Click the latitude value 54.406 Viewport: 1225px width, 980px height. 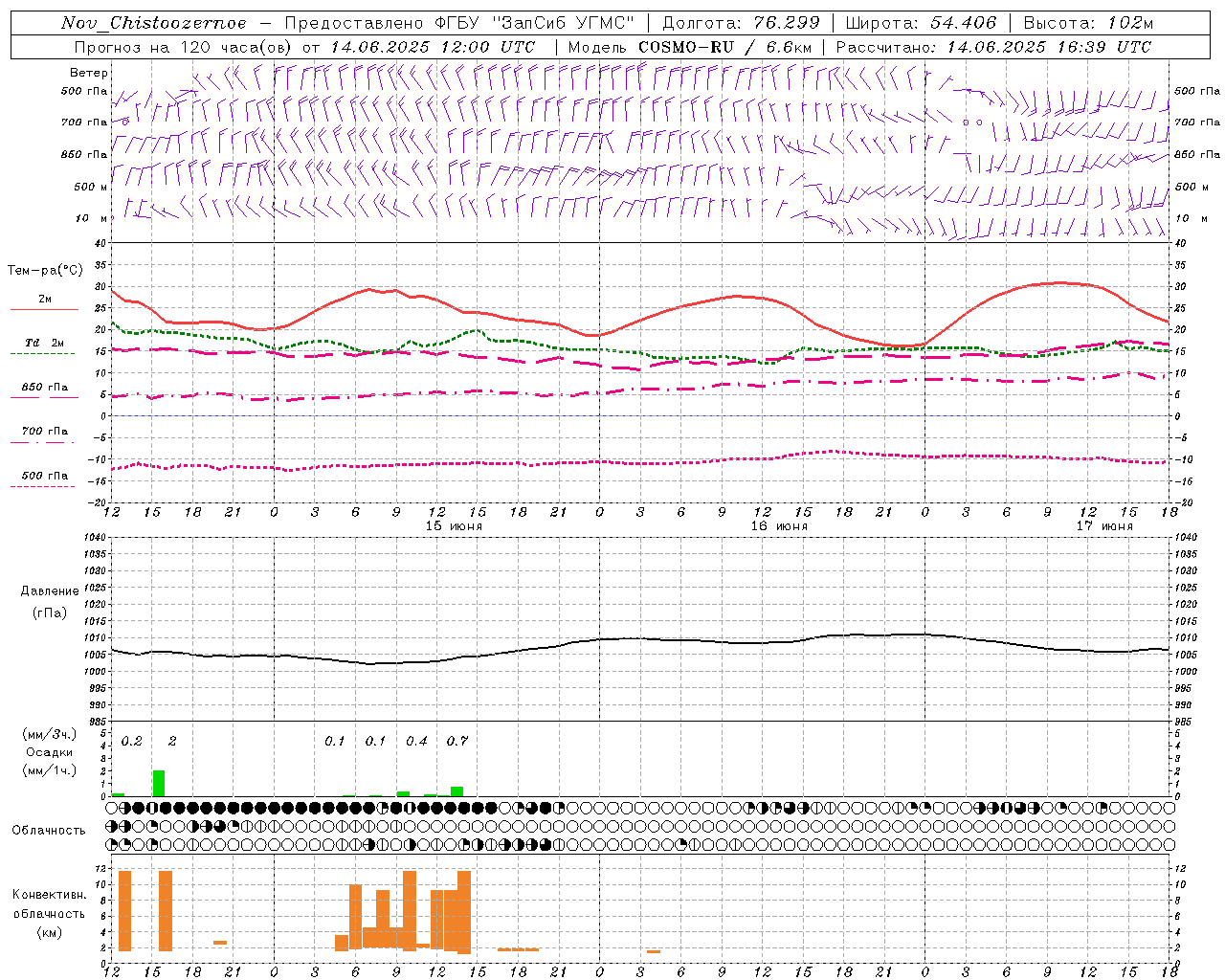pyautogui.click(x=963, y=23)
